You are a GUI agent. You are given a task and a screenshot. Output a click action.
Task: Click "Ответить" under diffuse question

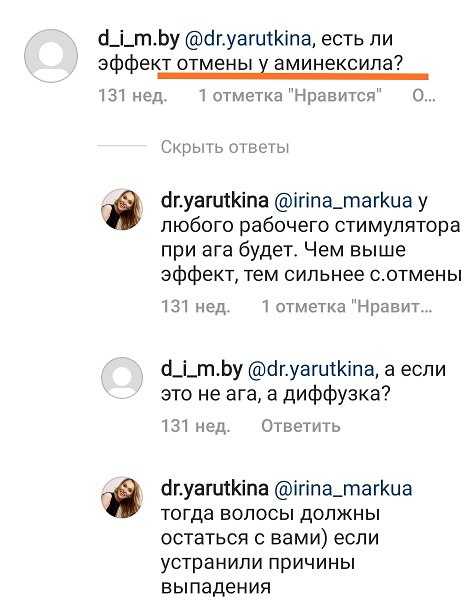tap(301, 426)
